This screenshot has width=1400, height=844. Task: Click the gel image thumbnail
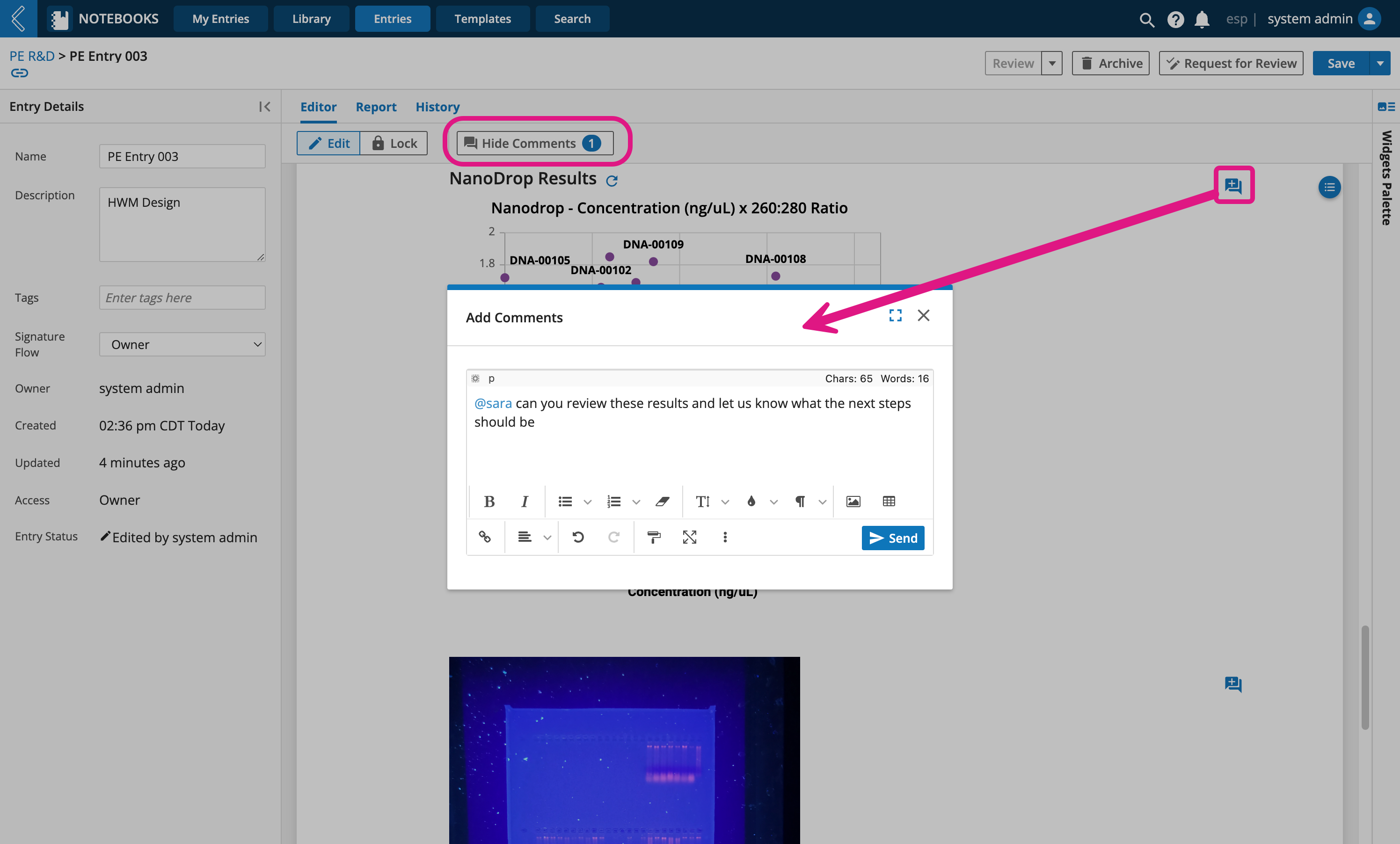[x=624, y=749]
